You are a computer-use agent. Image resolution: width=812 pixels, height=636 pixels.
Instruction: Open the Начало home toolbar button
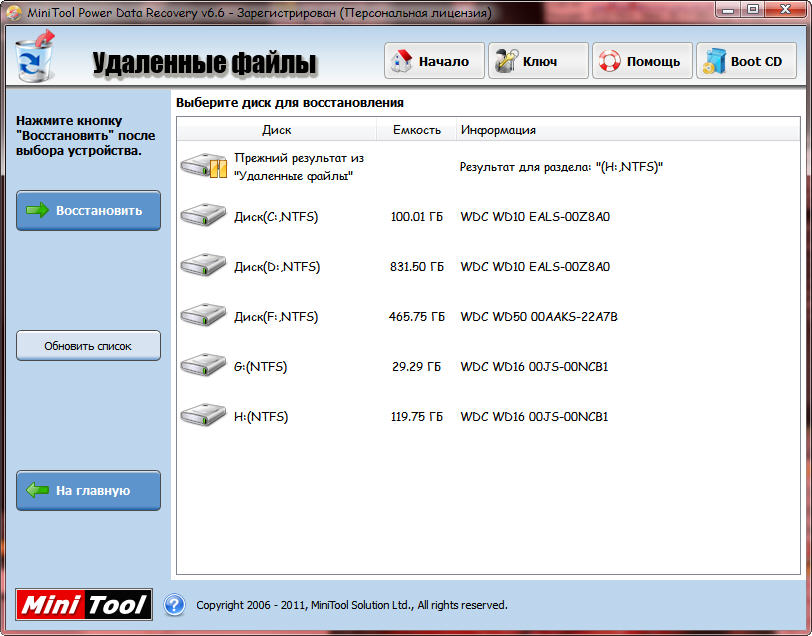pos(434,61)
